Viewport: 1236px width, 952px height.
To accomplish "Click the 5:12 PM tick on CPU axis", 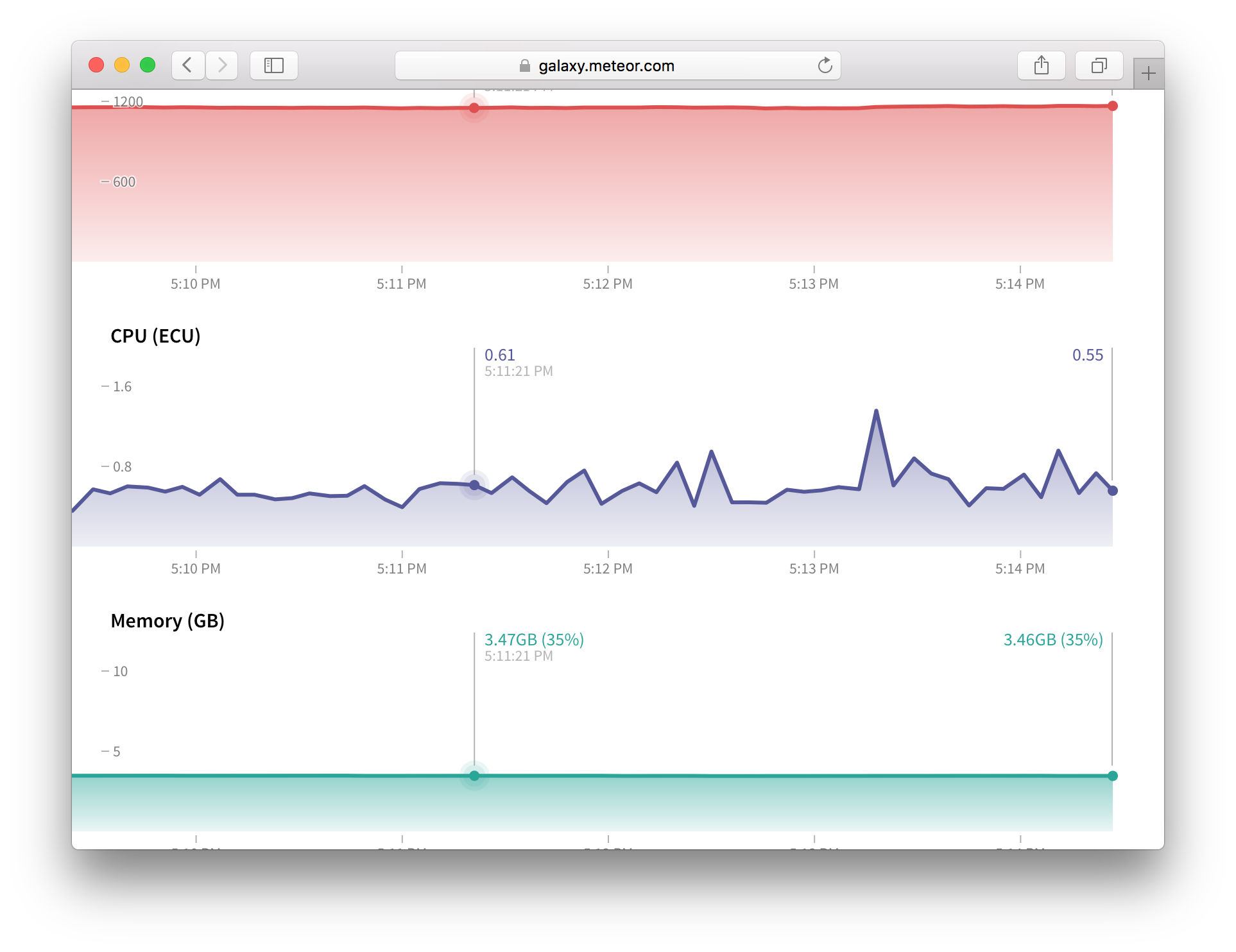I will (608, 568).
